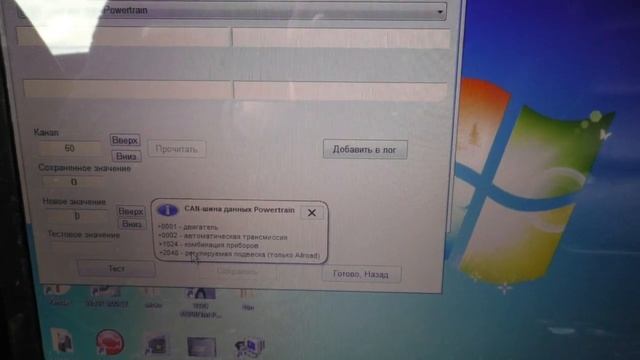Click the line +0002 - автоматическая трансмиссия
The width and height of the screenshot is (640, 360).
(x=223, y=237)
